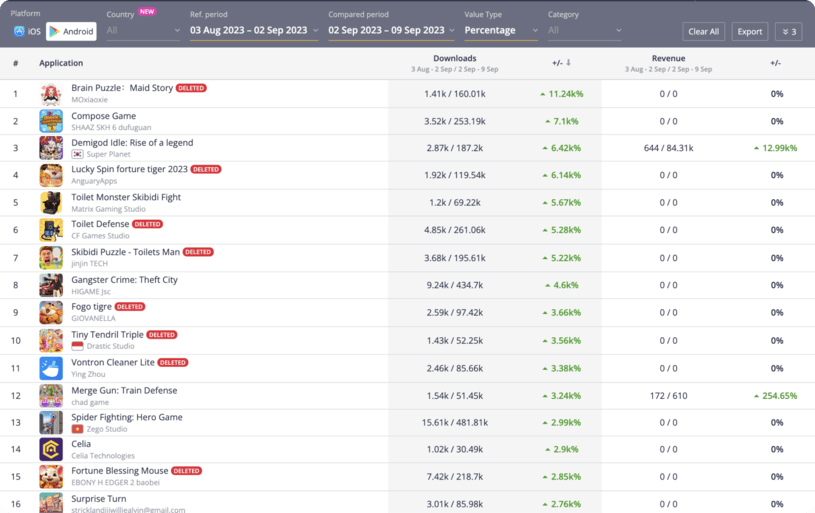Click the Application column header

pyautogui.click(x=61, y=63)
